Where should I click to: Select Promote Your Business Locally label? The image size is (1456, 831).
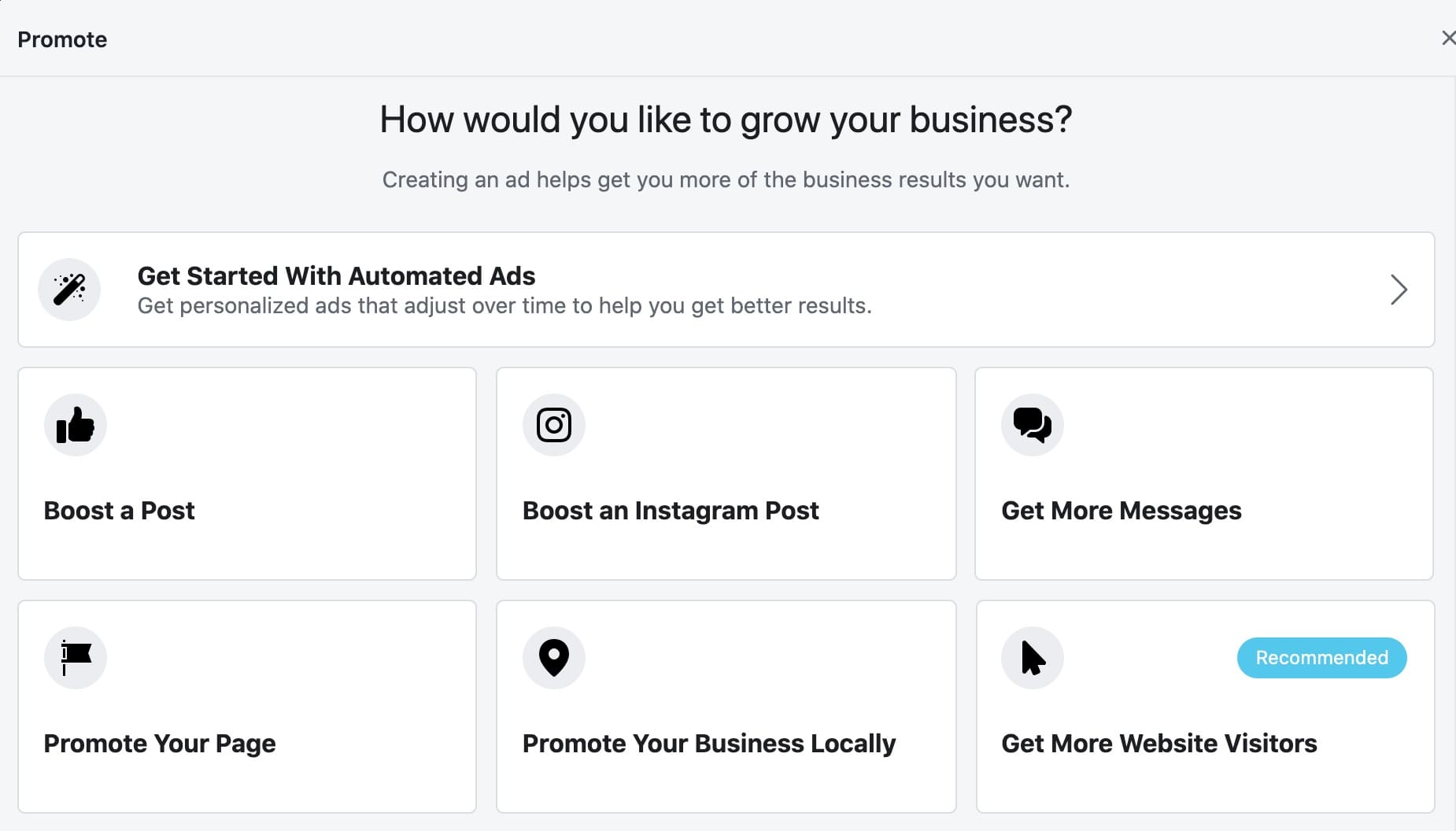coord(709,744)
